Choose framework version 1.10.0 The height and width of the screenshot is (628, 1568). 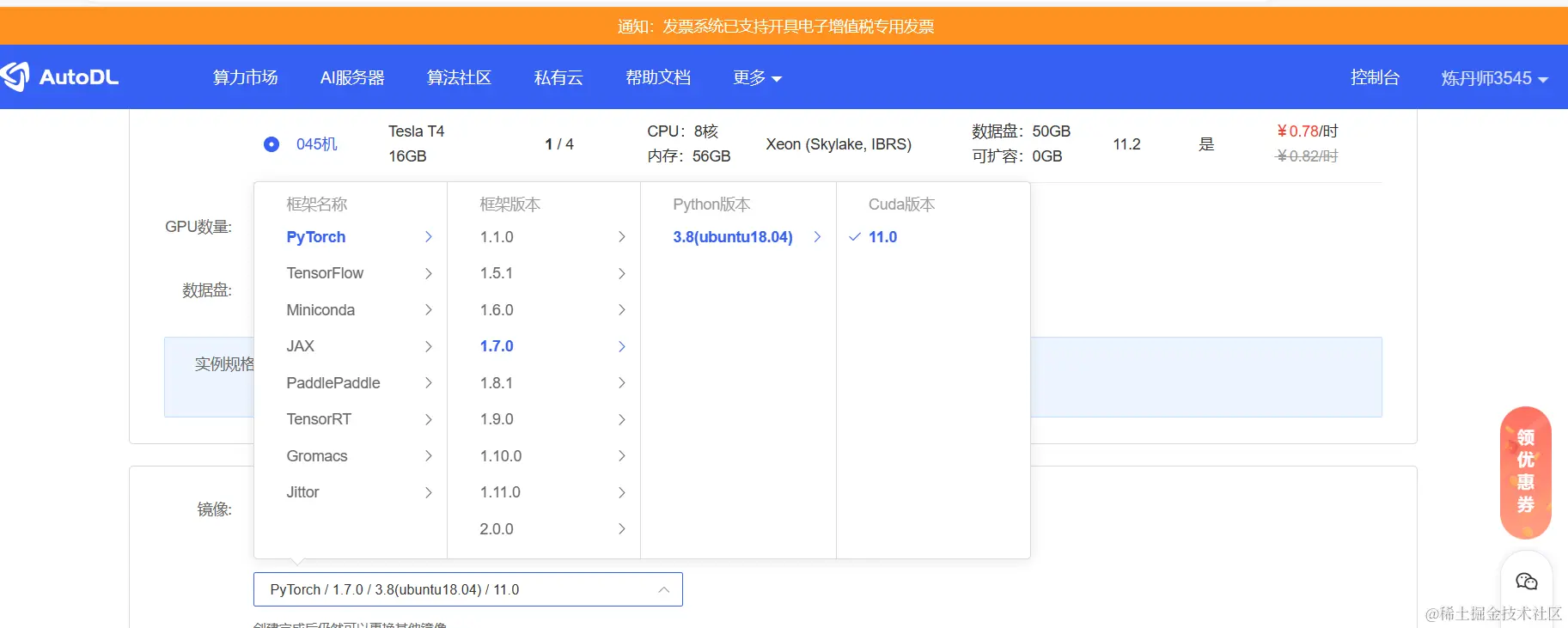tap(501, 456)
